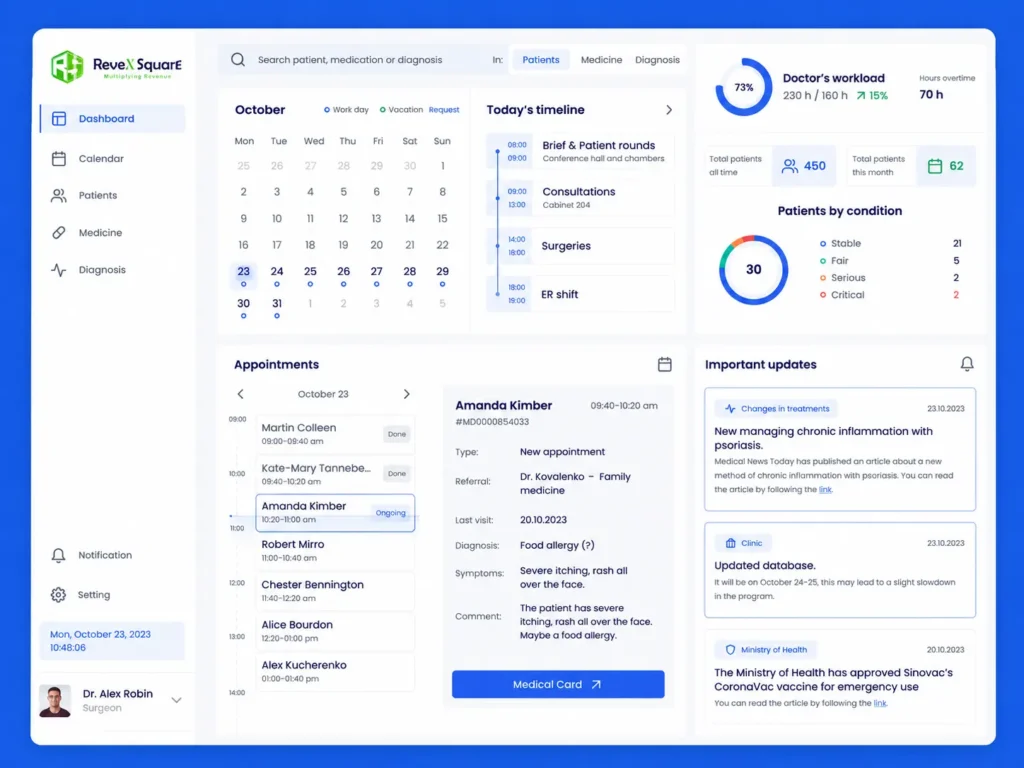This screenshot has height=768, width=1024.
Task: Click the Mon, October 23, 2023 date box
Action: pos(112,641)
